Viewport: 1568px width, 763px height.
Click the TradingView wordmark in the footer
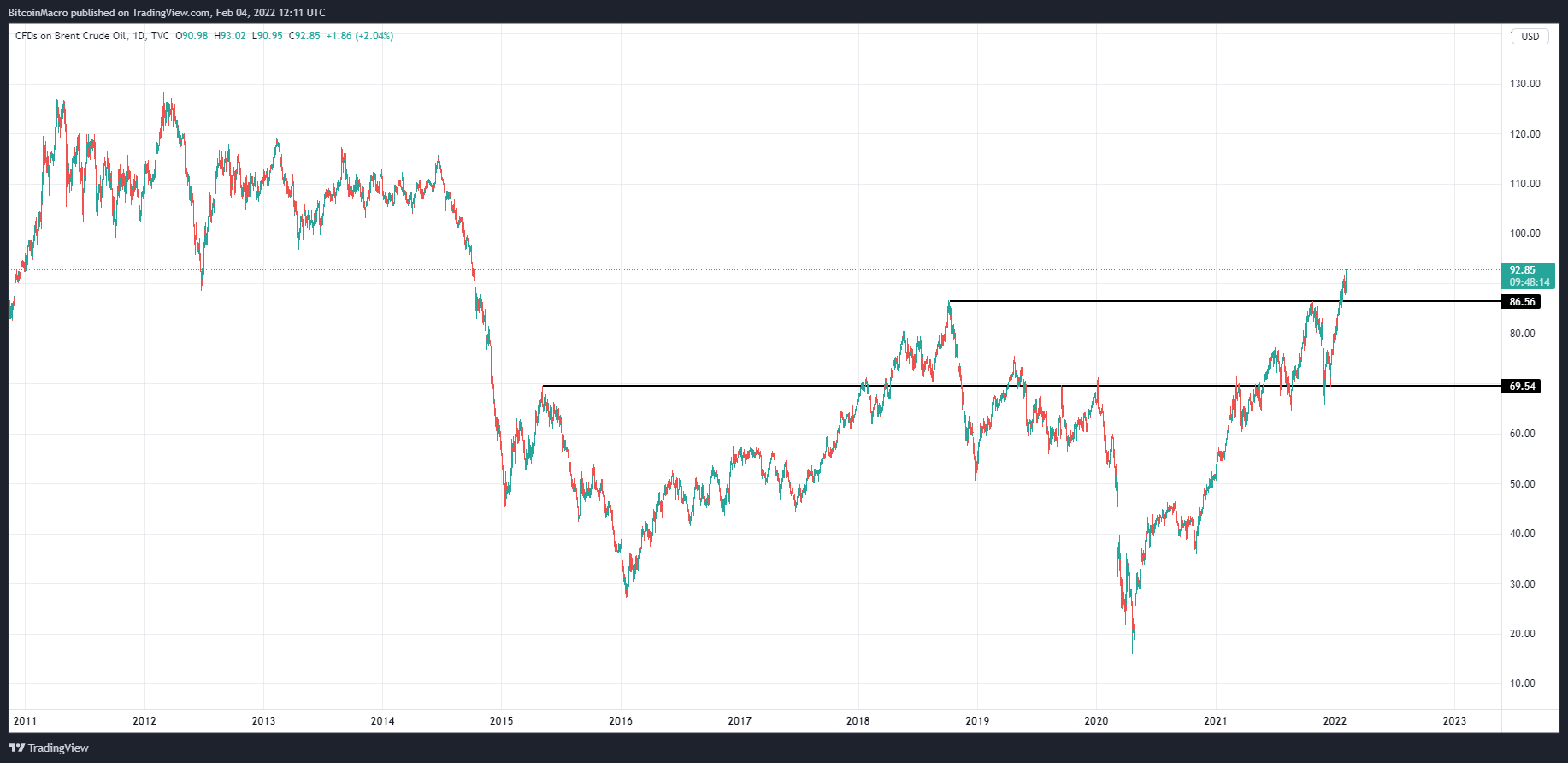pyautogui.click(x=58, y=748)
